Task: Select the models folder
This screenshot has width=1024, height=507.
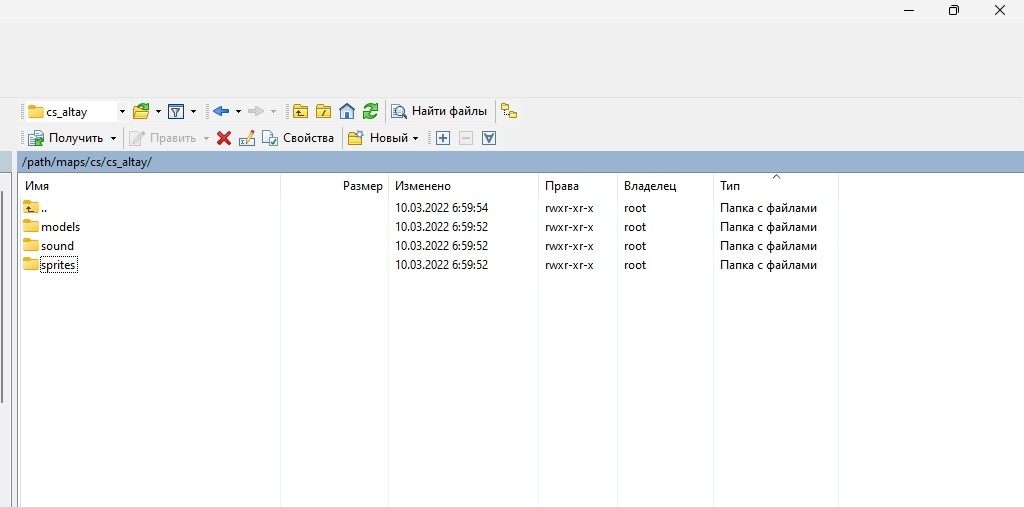Action: [60, 227]
